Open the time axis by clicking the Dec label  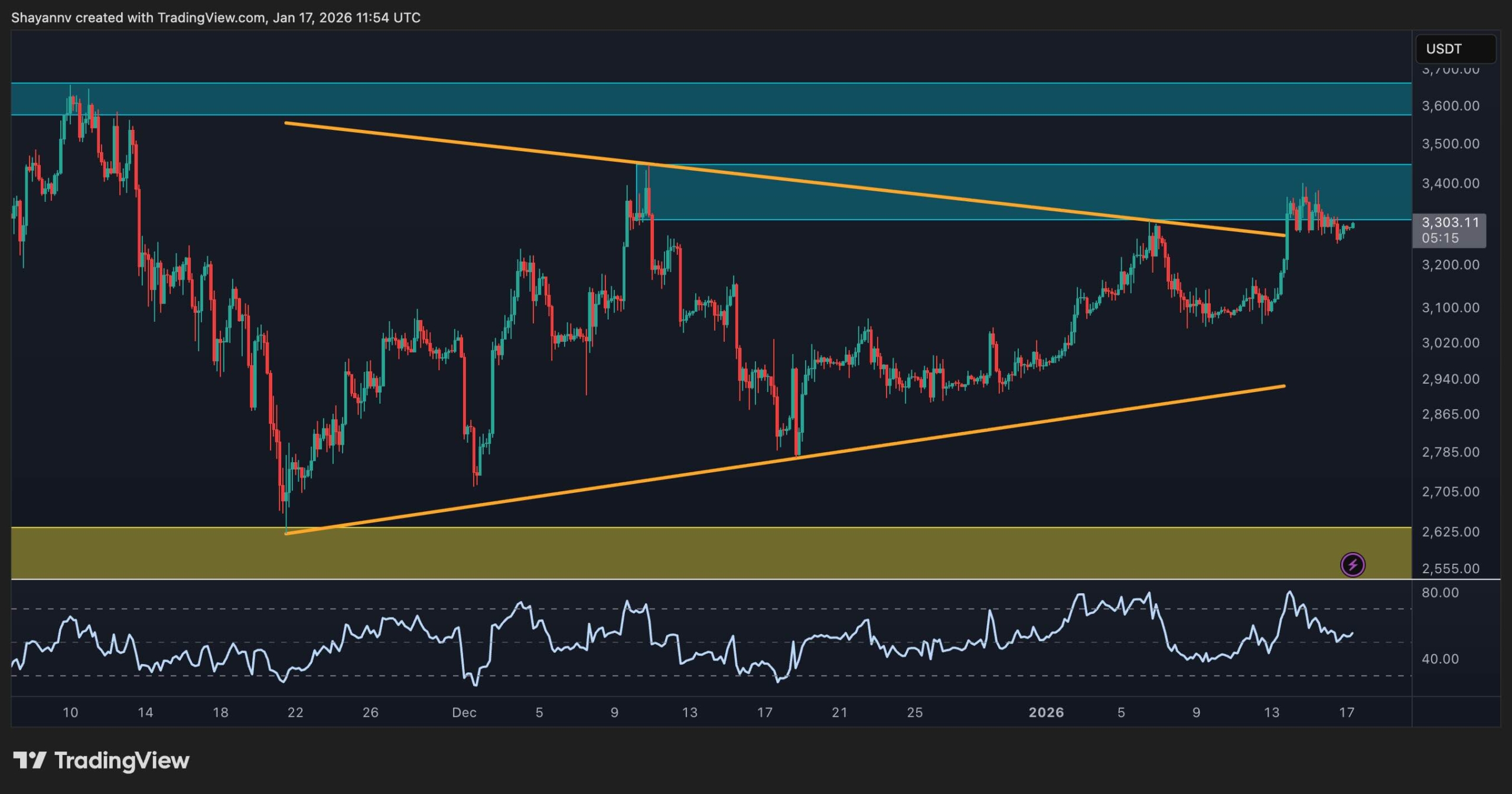click(x=464, y=712)
